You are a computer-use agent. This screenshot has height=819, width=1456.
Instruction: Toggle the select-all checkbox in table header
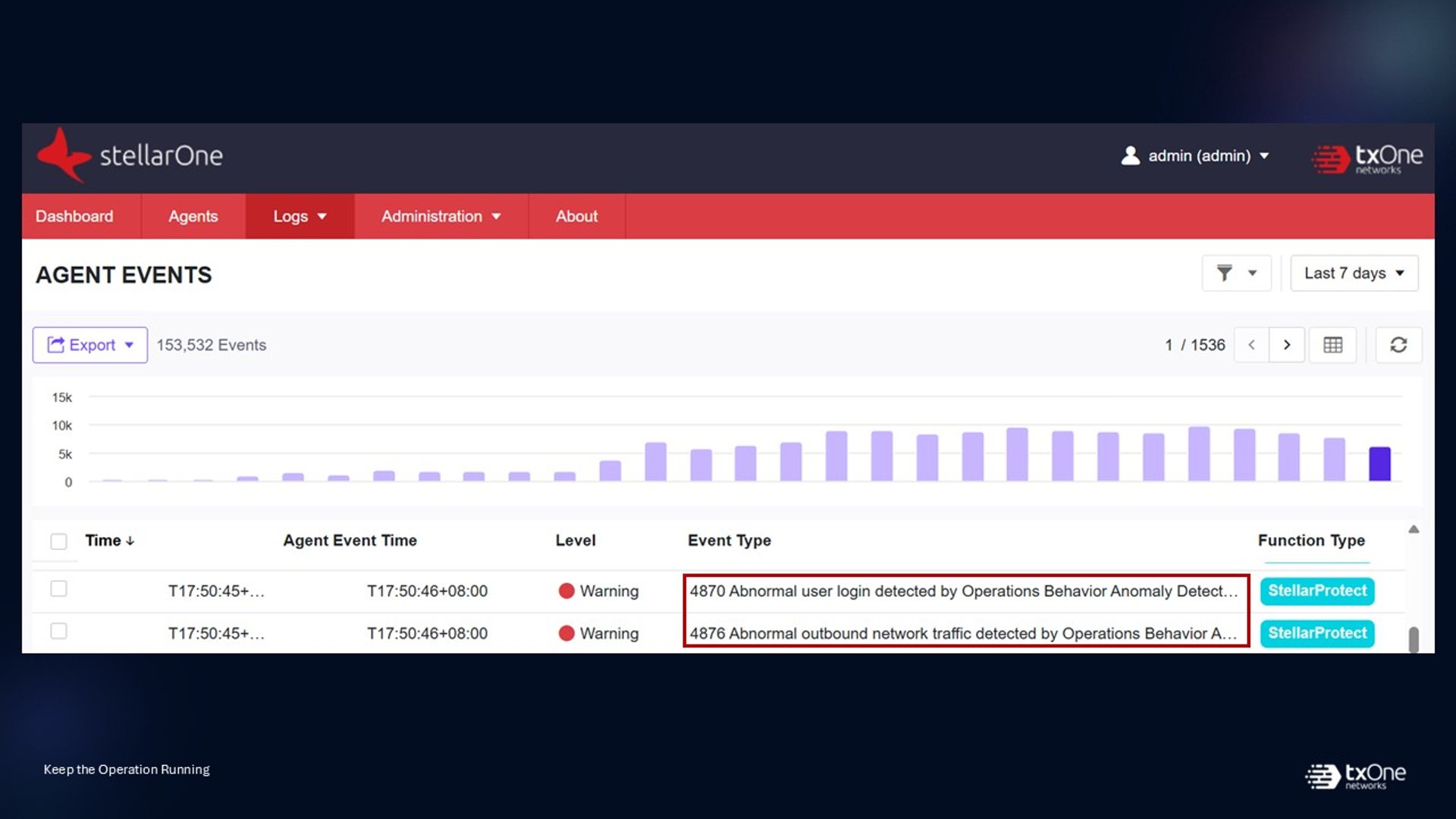58,541
